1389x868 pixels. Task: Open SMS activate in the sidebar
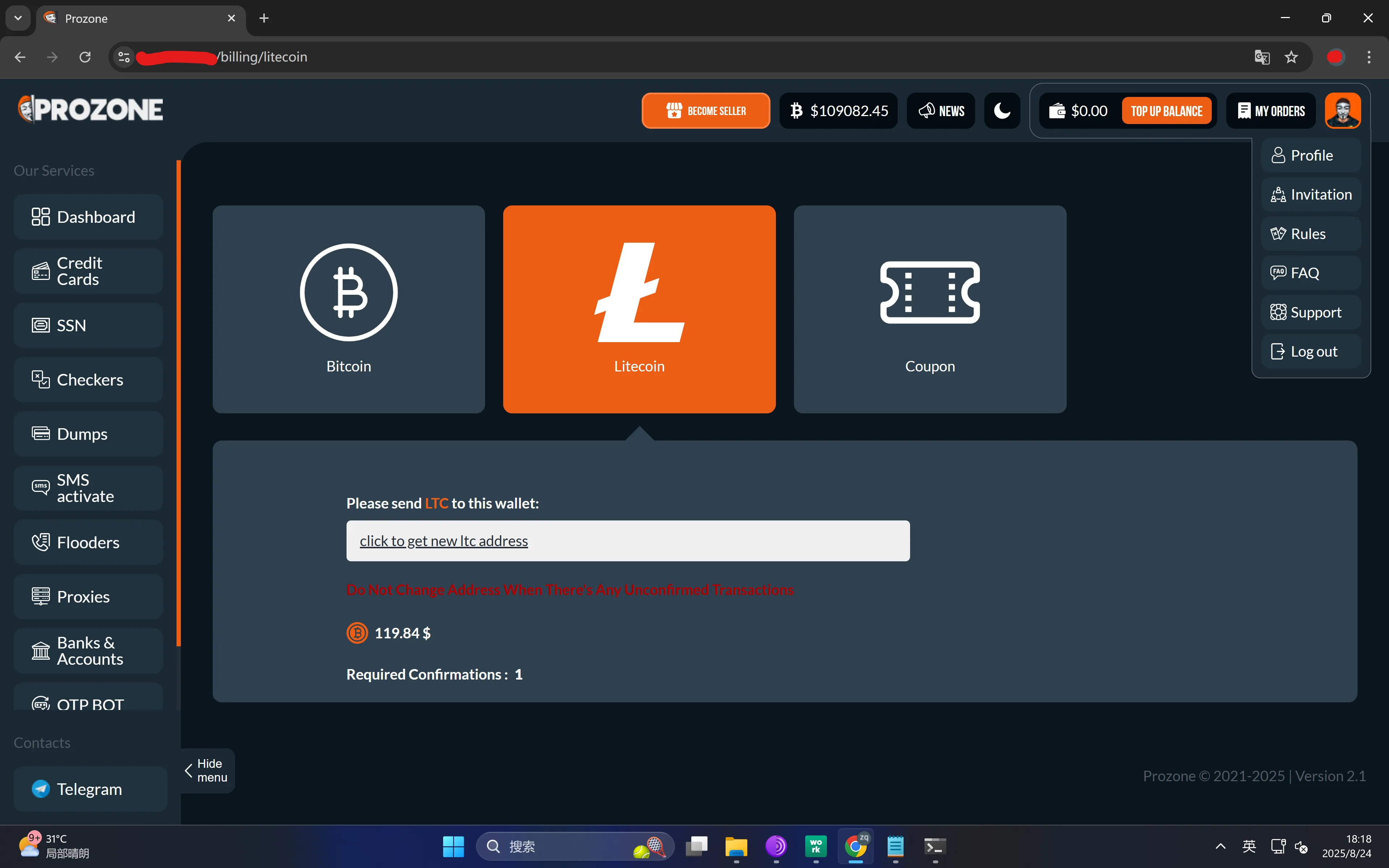point(88,488)
